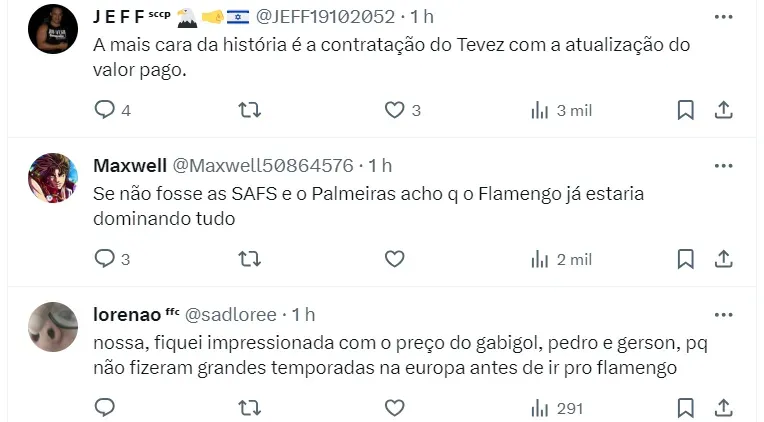Open lorenao's tweet timestamp 1 h
Viewport: 764px width, 422px height.
coord(304,314)
